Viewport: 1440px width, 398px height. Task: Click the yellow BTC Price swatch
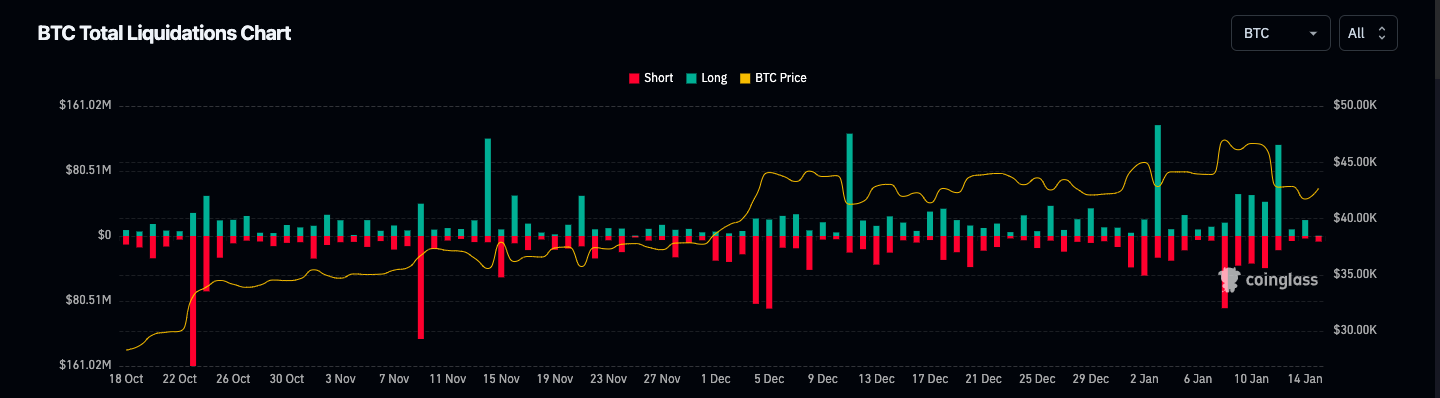pos(744,78)
